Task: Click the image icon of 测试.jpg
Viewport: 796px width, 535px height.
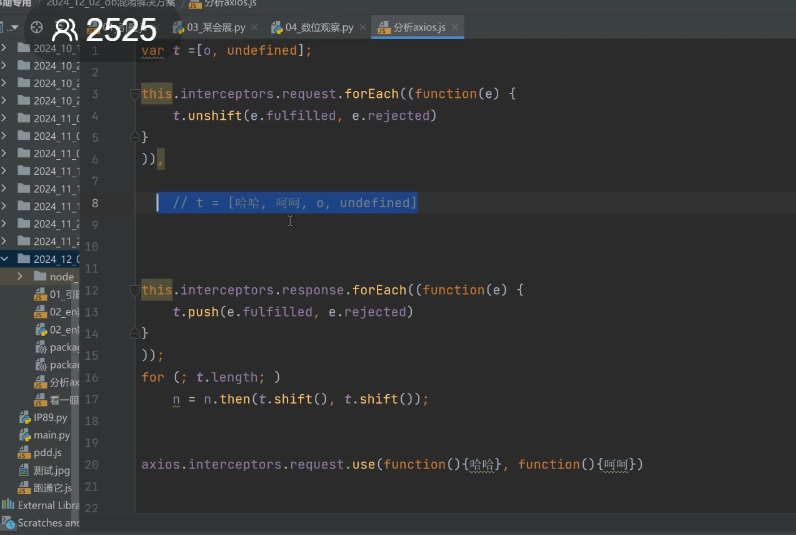Action: (x=24, y=471)
